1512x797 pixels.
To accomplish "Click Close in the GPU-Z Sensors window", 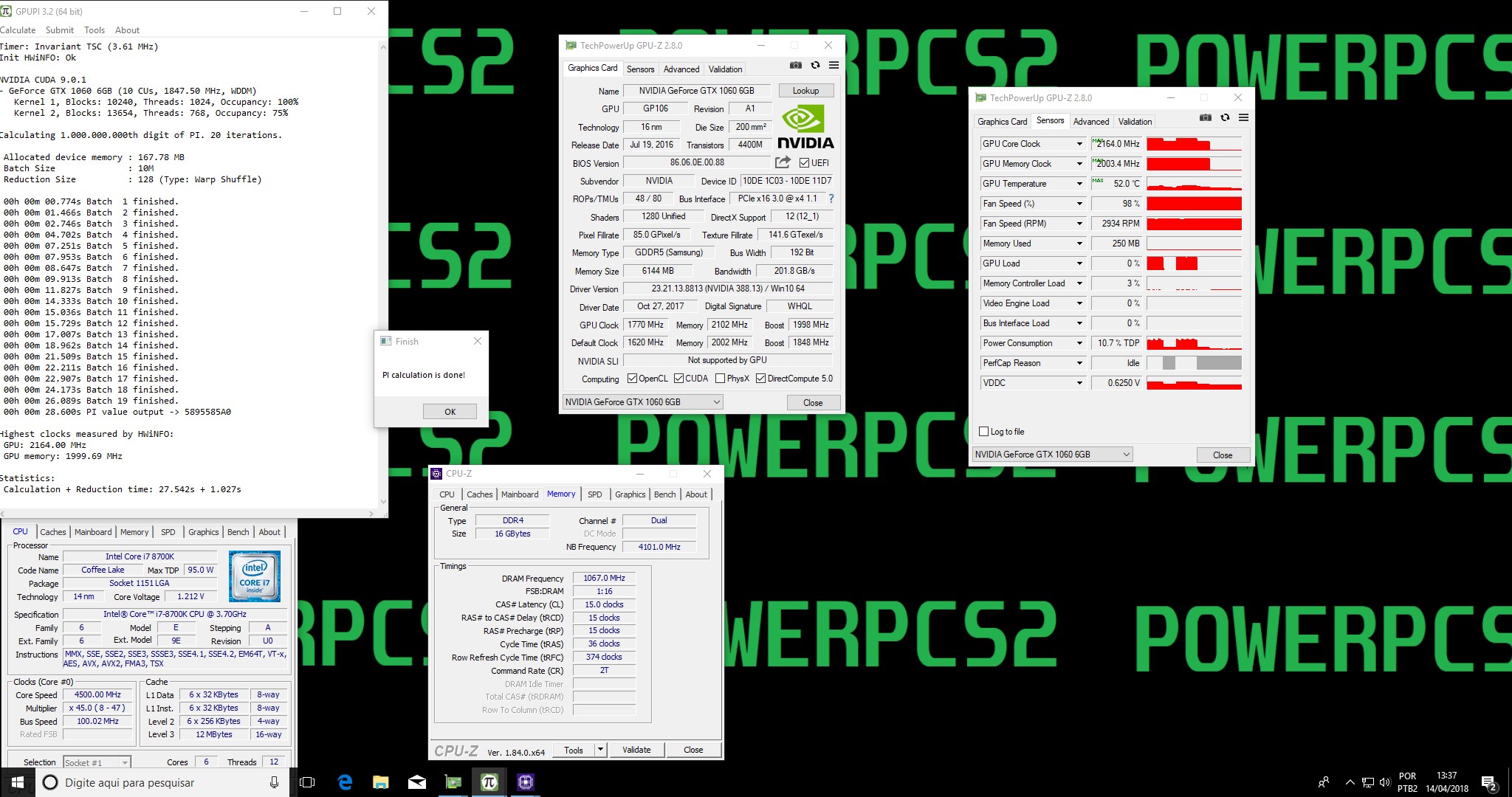I will click(1223, 455).
